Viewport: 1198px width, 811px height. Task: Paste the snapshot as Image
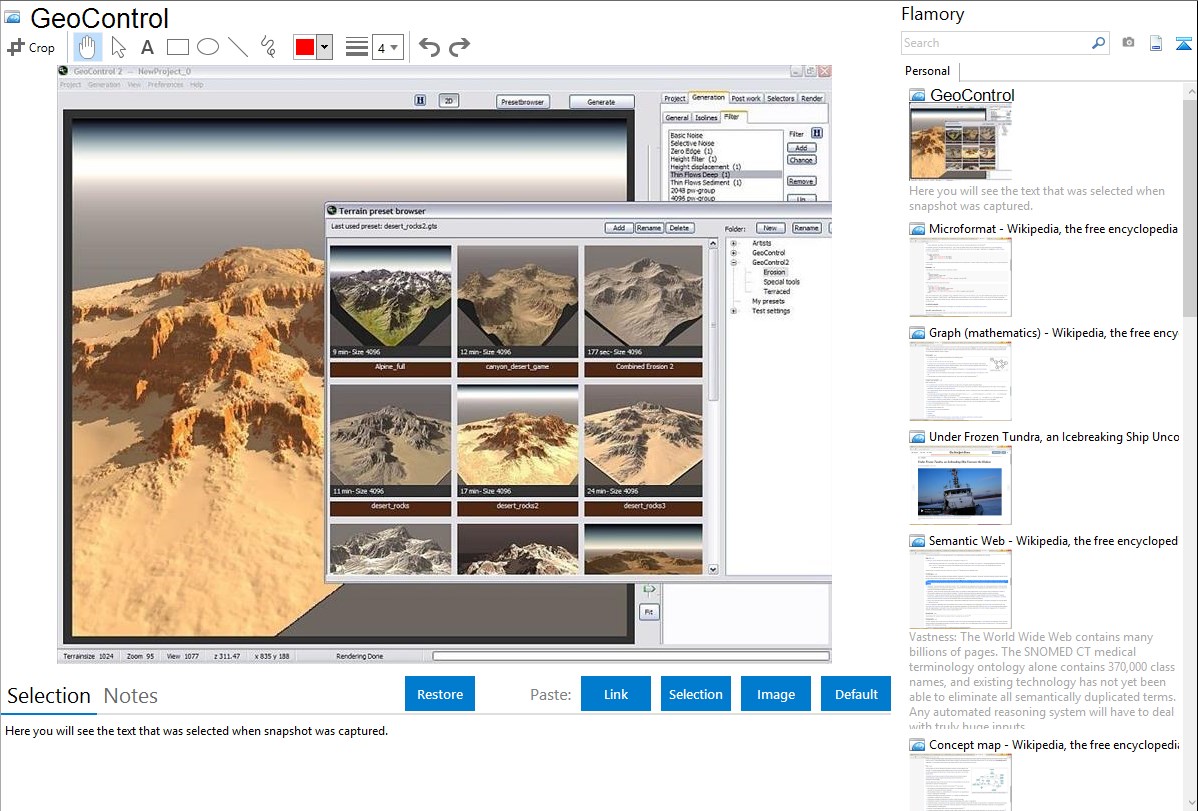(x=775, y=694)
